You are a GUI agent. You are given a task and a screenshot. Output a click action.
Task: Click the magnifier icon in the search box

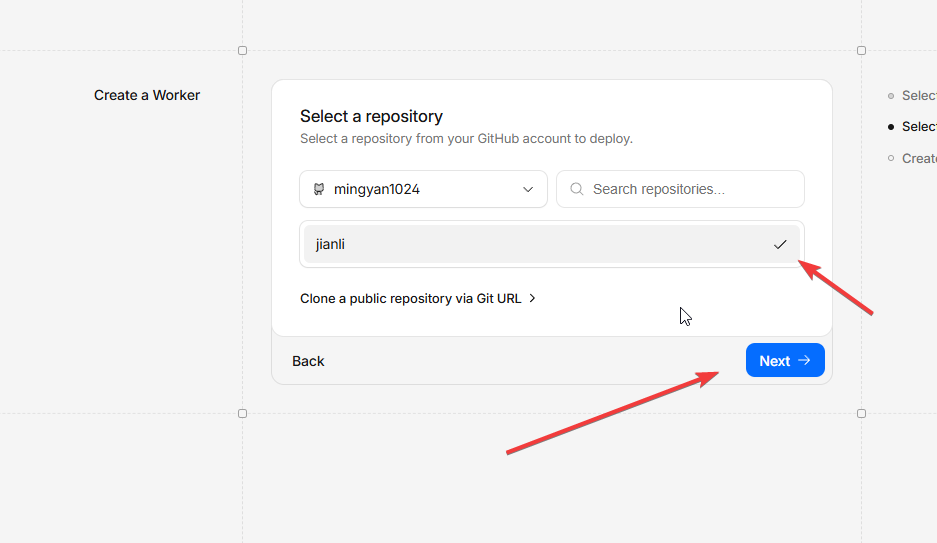point(576,189)
